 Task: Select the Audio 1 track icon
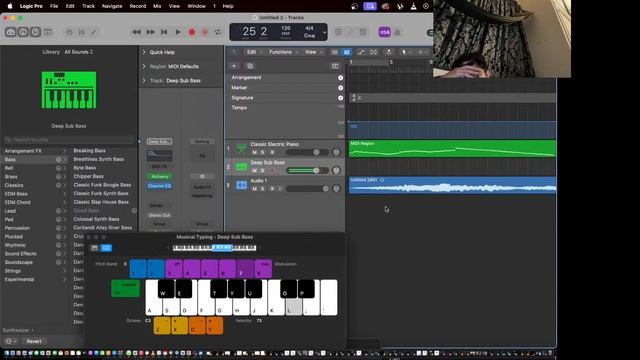(x=242, y=185)
